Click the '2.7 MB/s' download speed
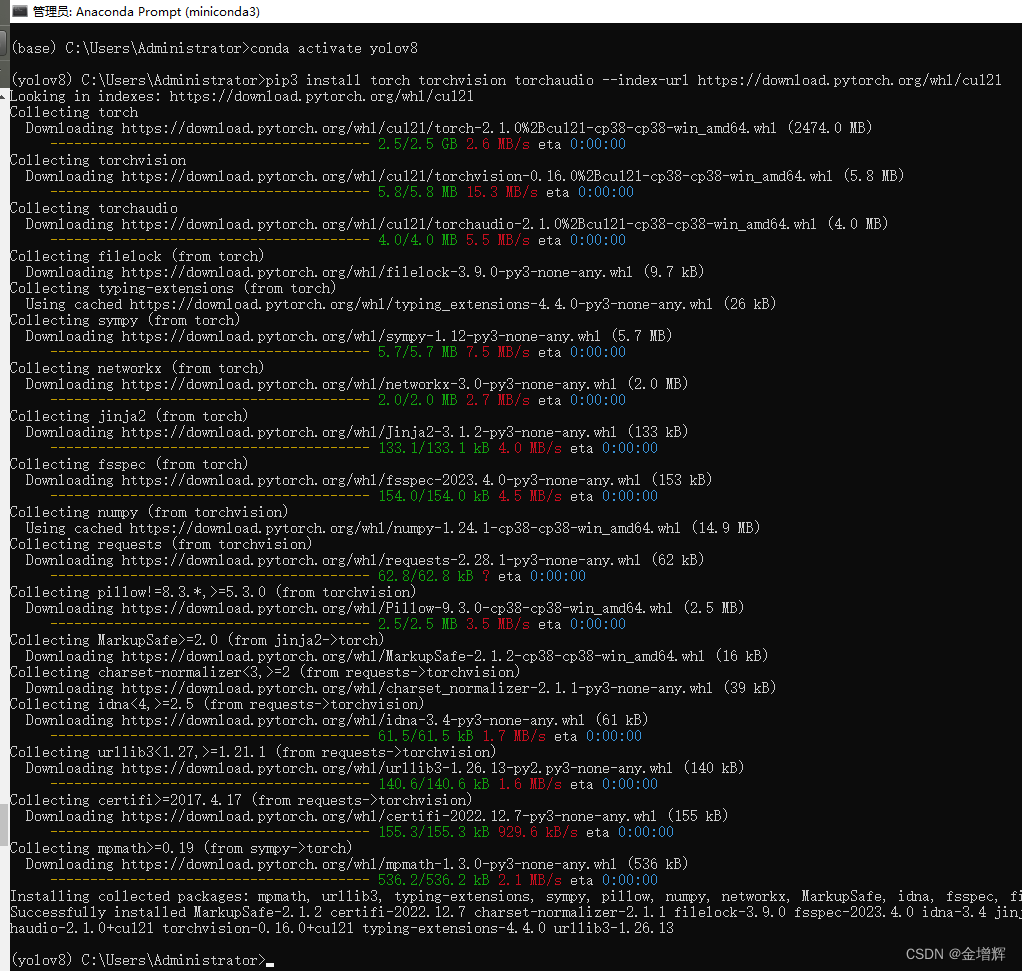Image resolution: width=1022 pixels, height=971 pixels. pos(497,400)
